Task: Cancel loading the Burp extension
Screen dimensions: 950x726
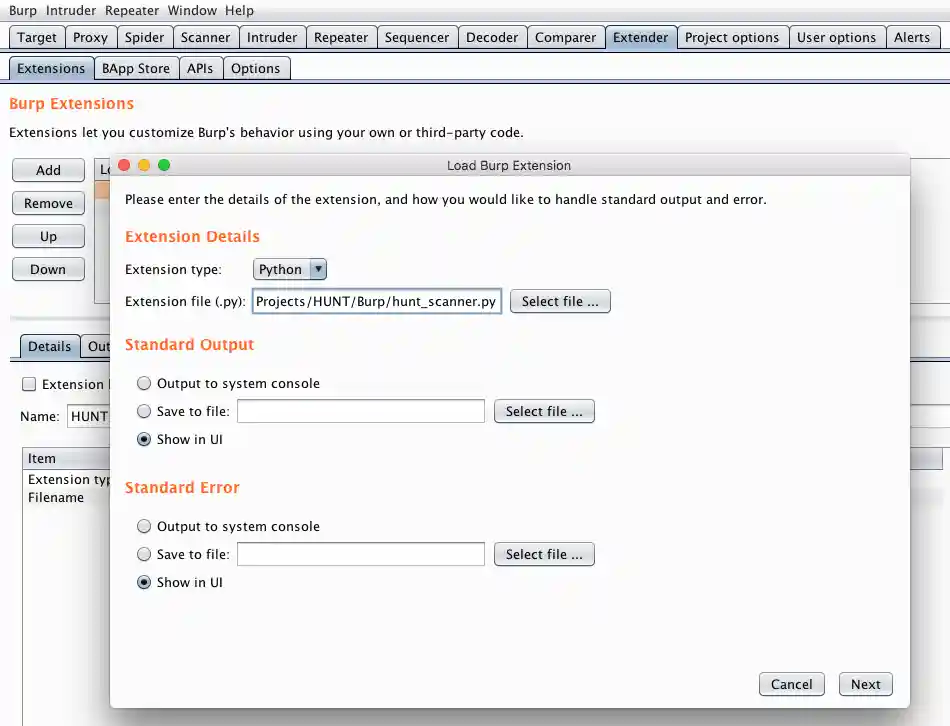Action: (x=791, y=684)
